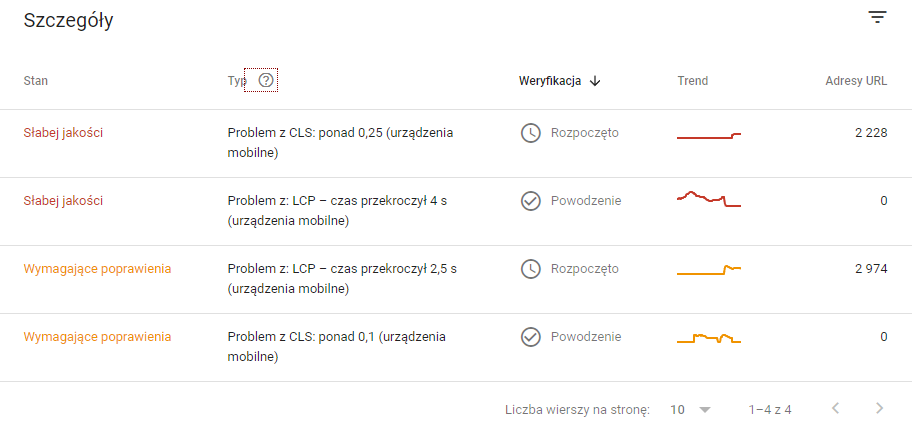Click the orange sparkline for LCP 2,5 s
Viewport: 912px width, 422px height.
(709, 270)
